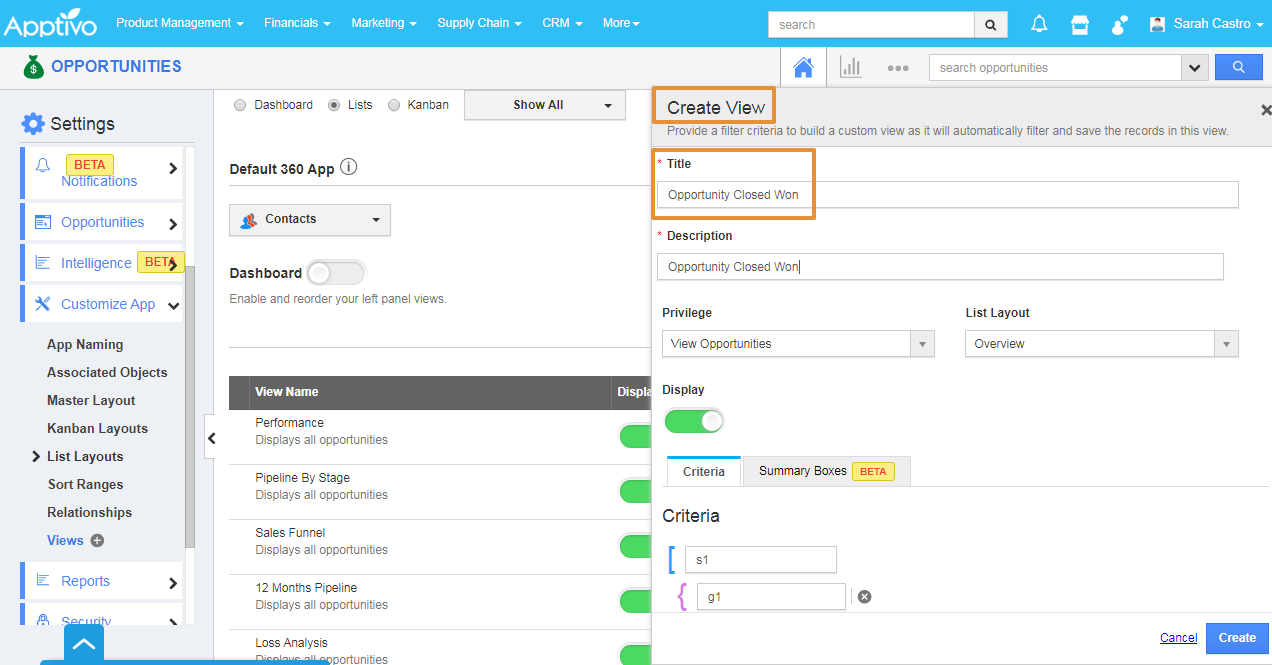Open the app store icon in header

[x=1080, y=24]
